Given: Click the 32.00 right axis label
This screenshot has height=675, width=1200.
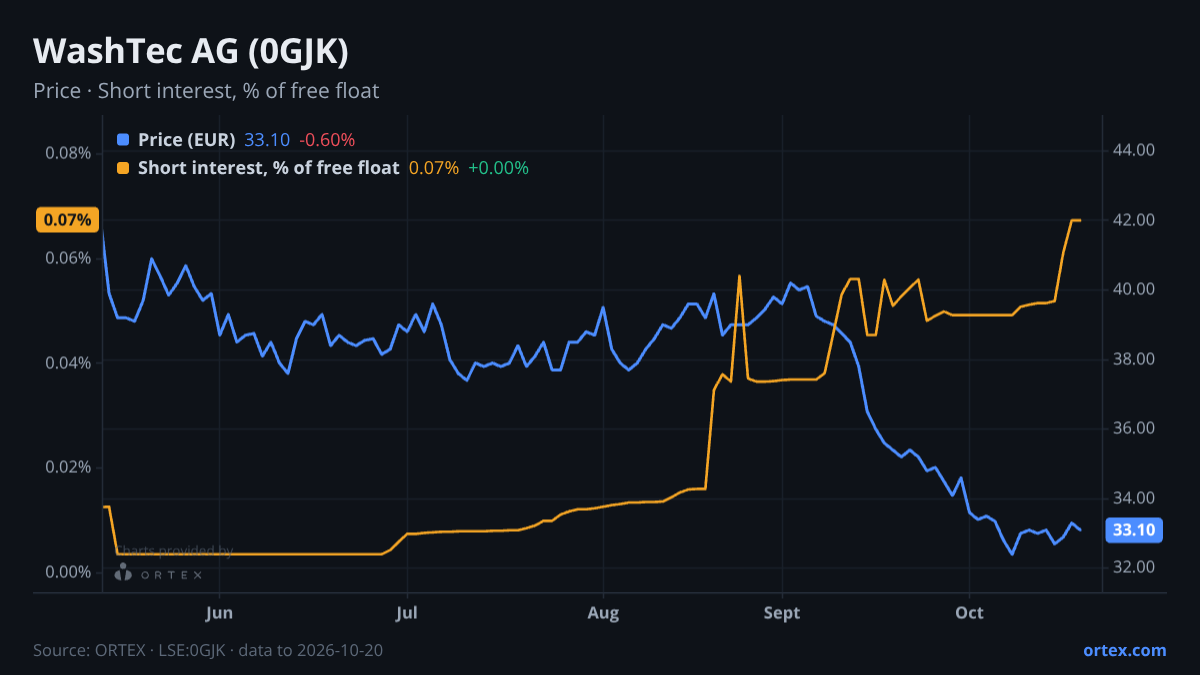Looking at the screenshot, I should [1134, 567].
